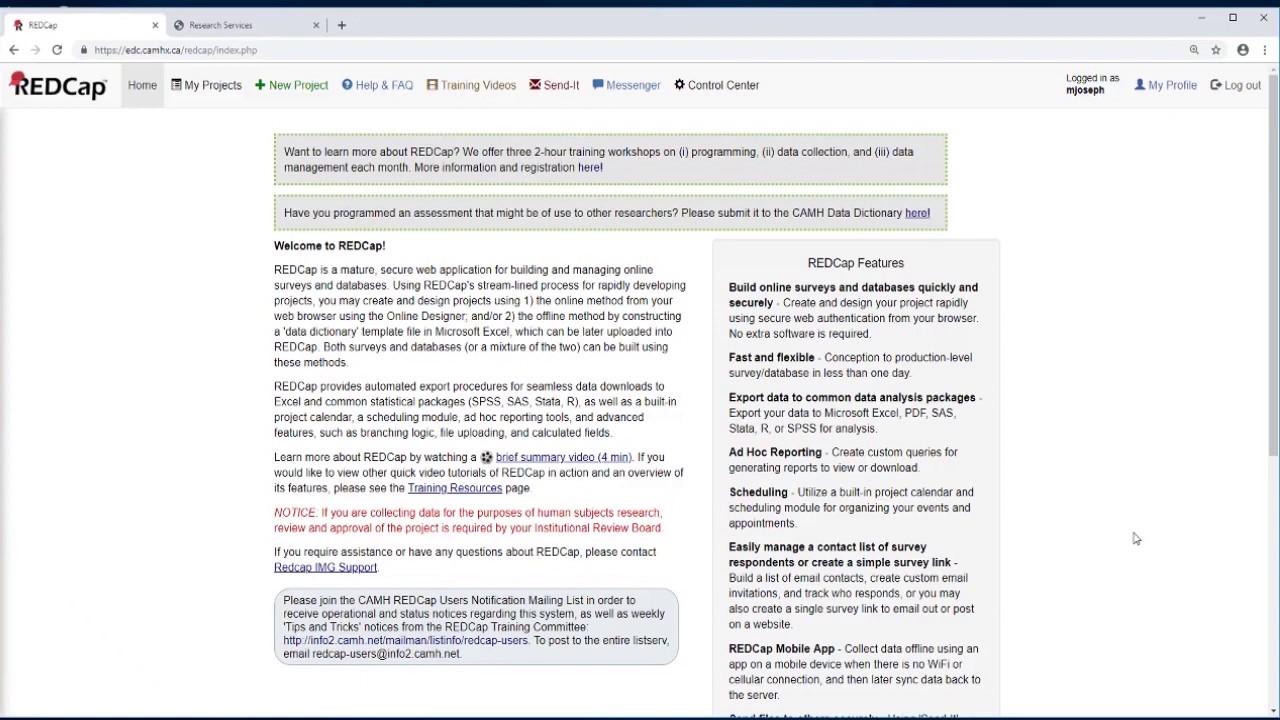Open the Chrome three-dot menu
This screenshot has height=720, width=1280.
coord(1265,50)
